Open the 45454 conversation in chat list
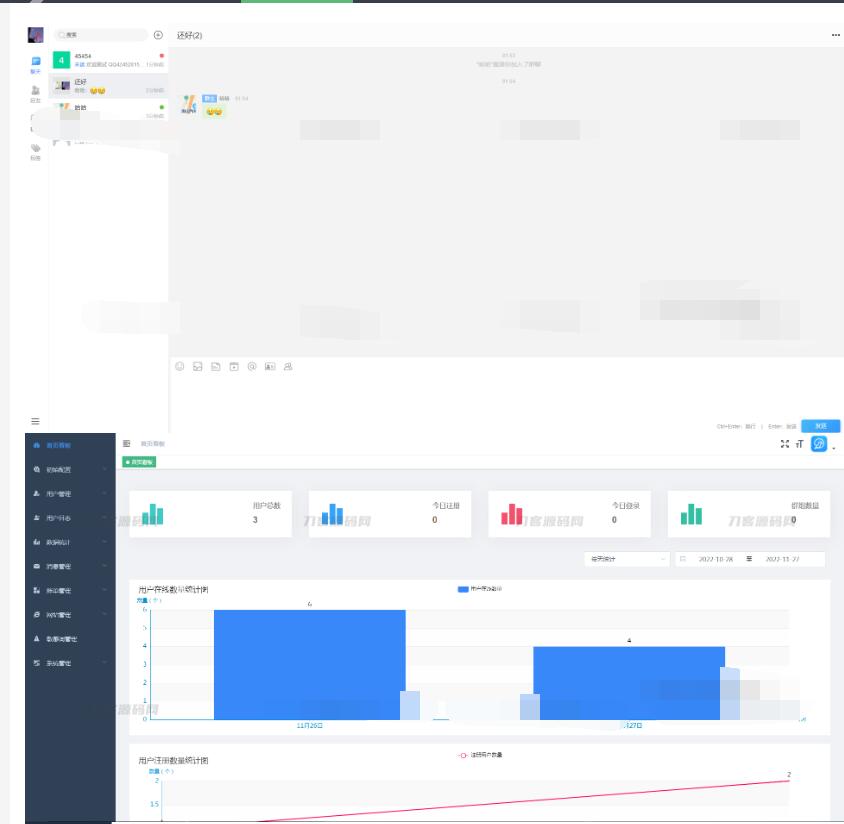 [x=108, y=60]
